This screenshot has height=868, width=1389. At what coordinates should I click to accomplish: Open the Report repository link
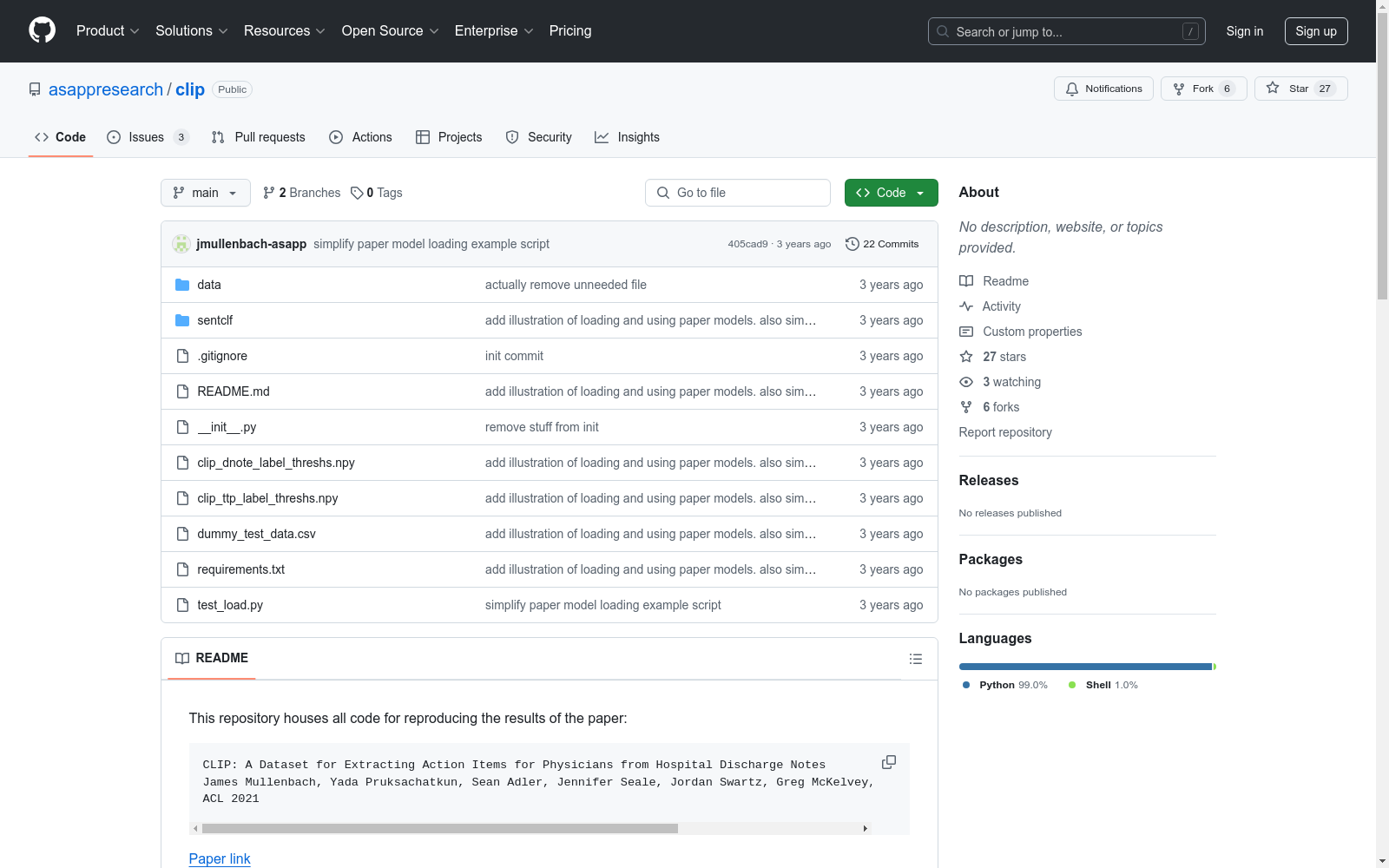click(x=1005, y=432)
